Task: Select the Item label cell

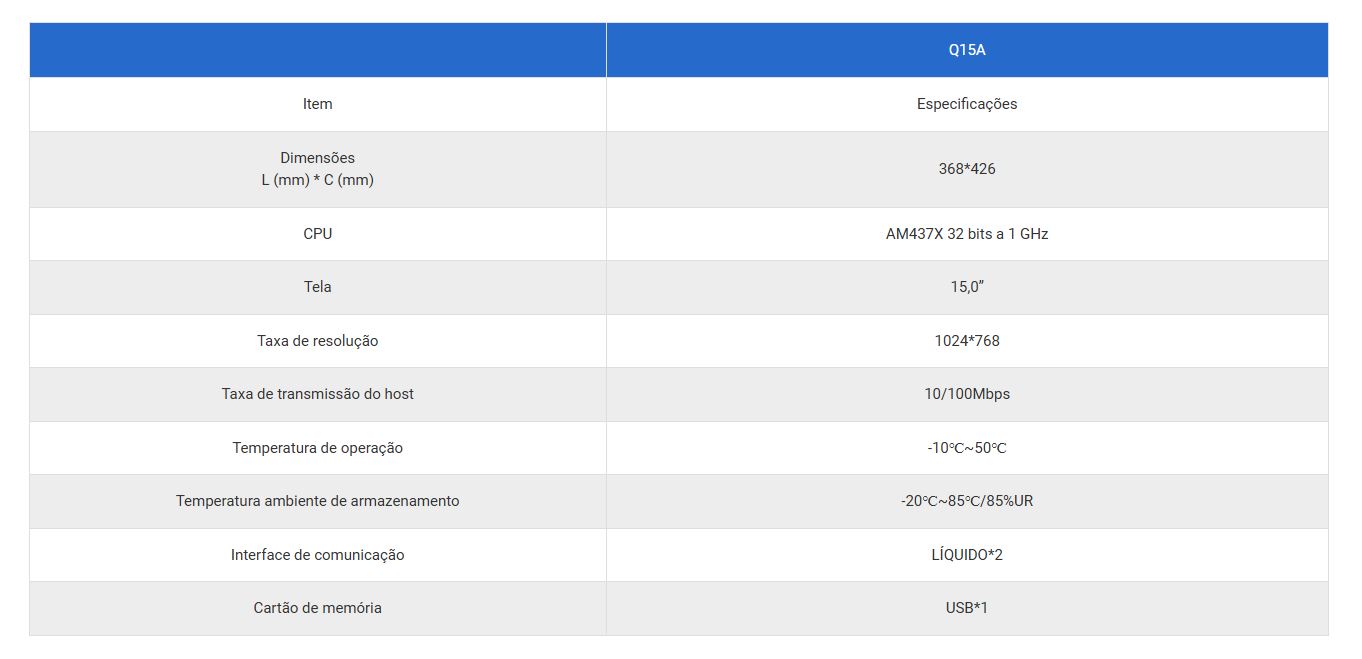Action: (x=317, y=104)
